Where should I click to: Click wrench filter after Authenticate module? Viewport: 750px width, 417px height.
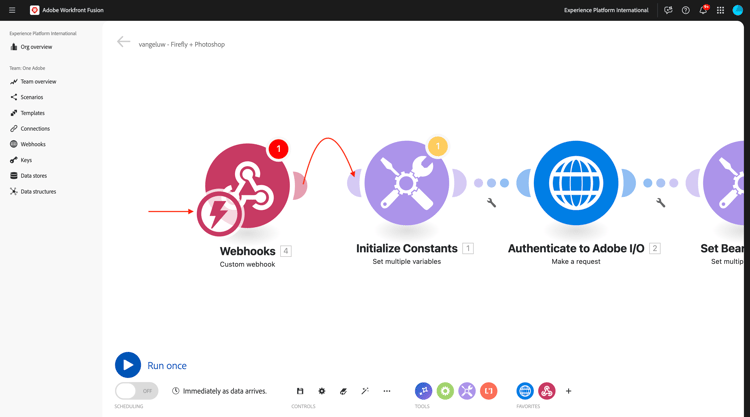(x=661, y=203)
